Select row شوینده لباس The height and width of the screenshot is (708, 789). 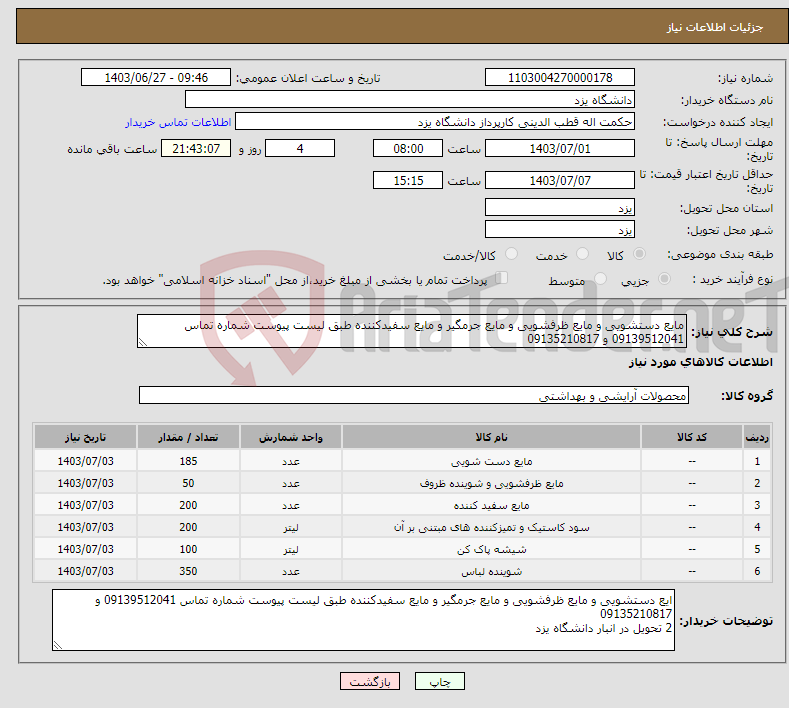tap(402, 571)
